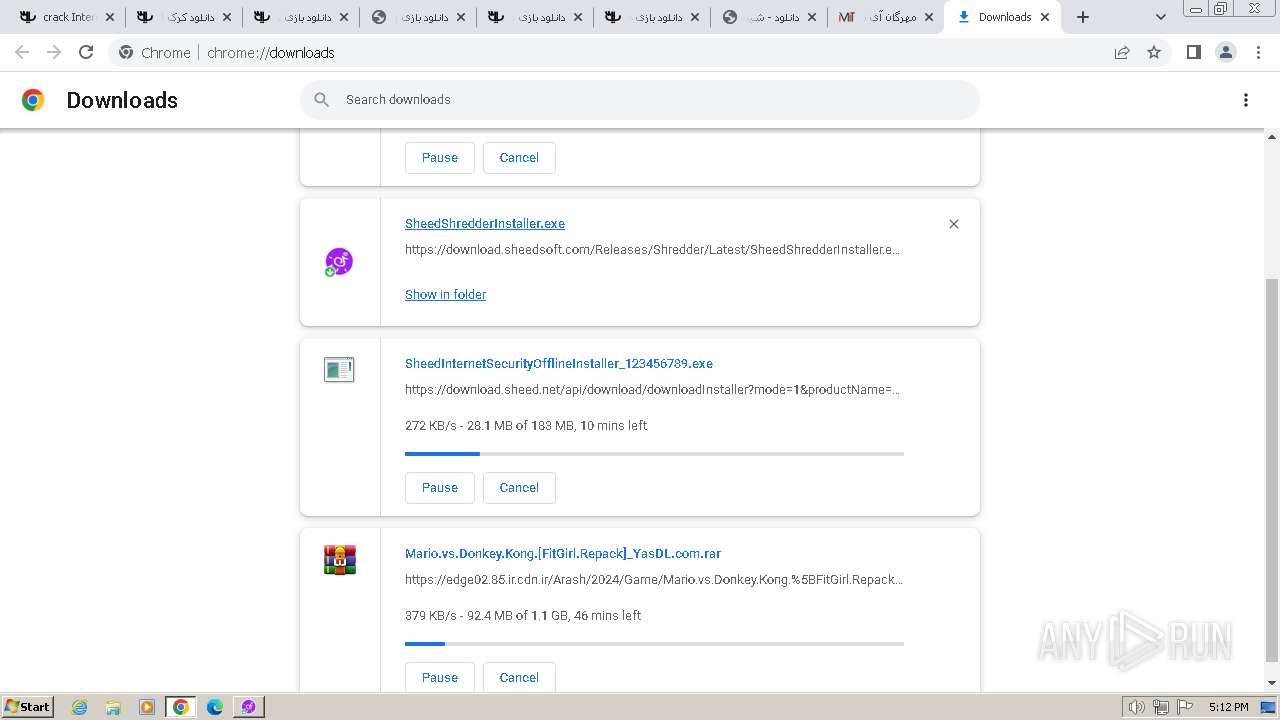Screen dimensions: 1280x720
Task: Open Chrome's three-dot browser menu
Action: [1258, 52]
